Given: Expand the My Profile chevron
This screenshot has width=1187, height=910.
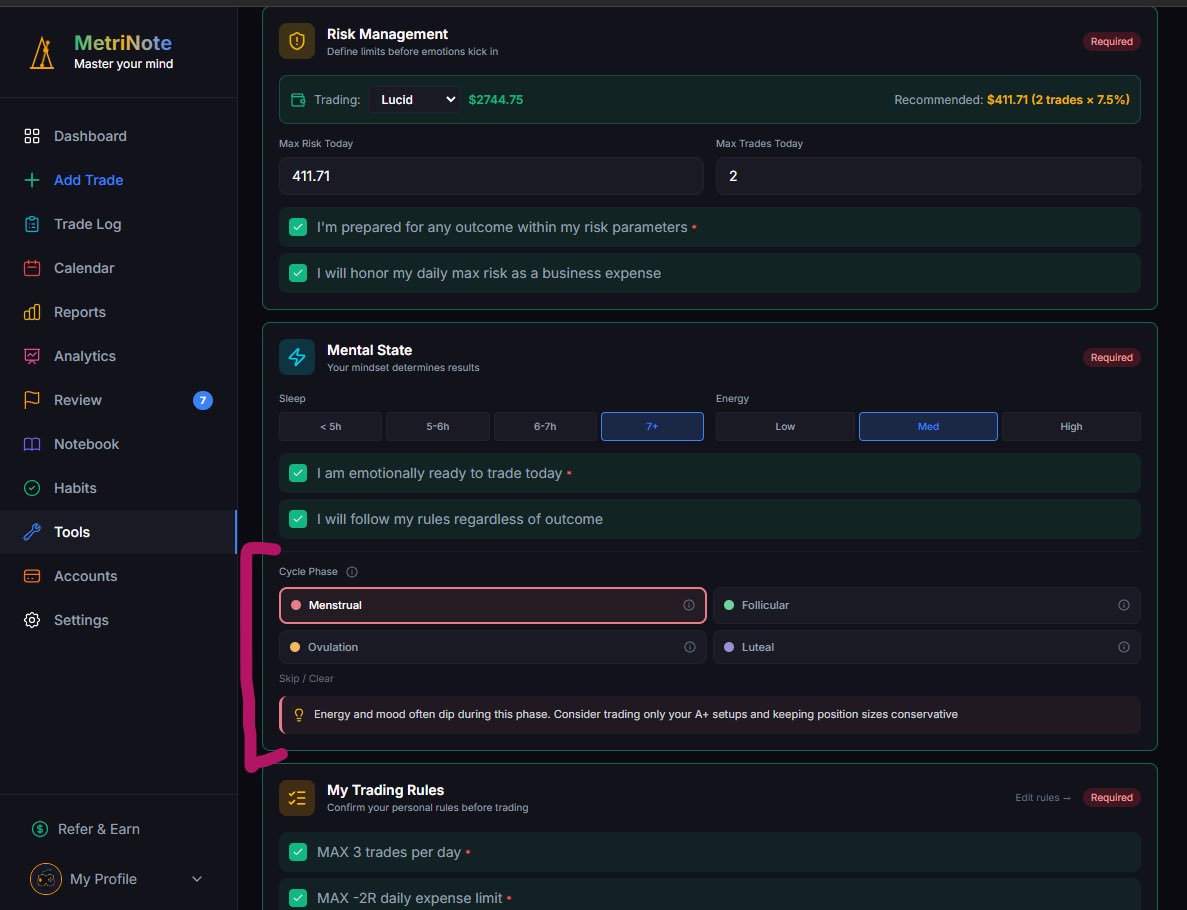Looking at the screenshot, I should point(197,879).
